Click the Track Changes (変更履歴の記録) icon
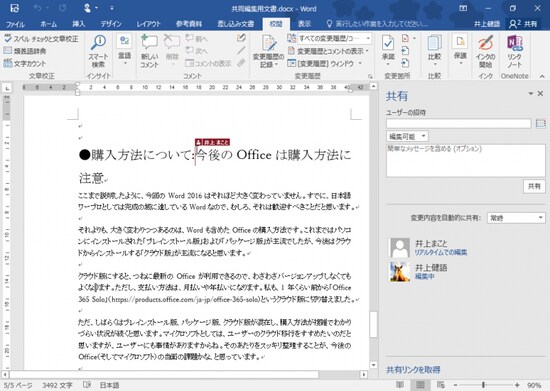This screenshot has width=550, height=391. [x=268, y=51]
